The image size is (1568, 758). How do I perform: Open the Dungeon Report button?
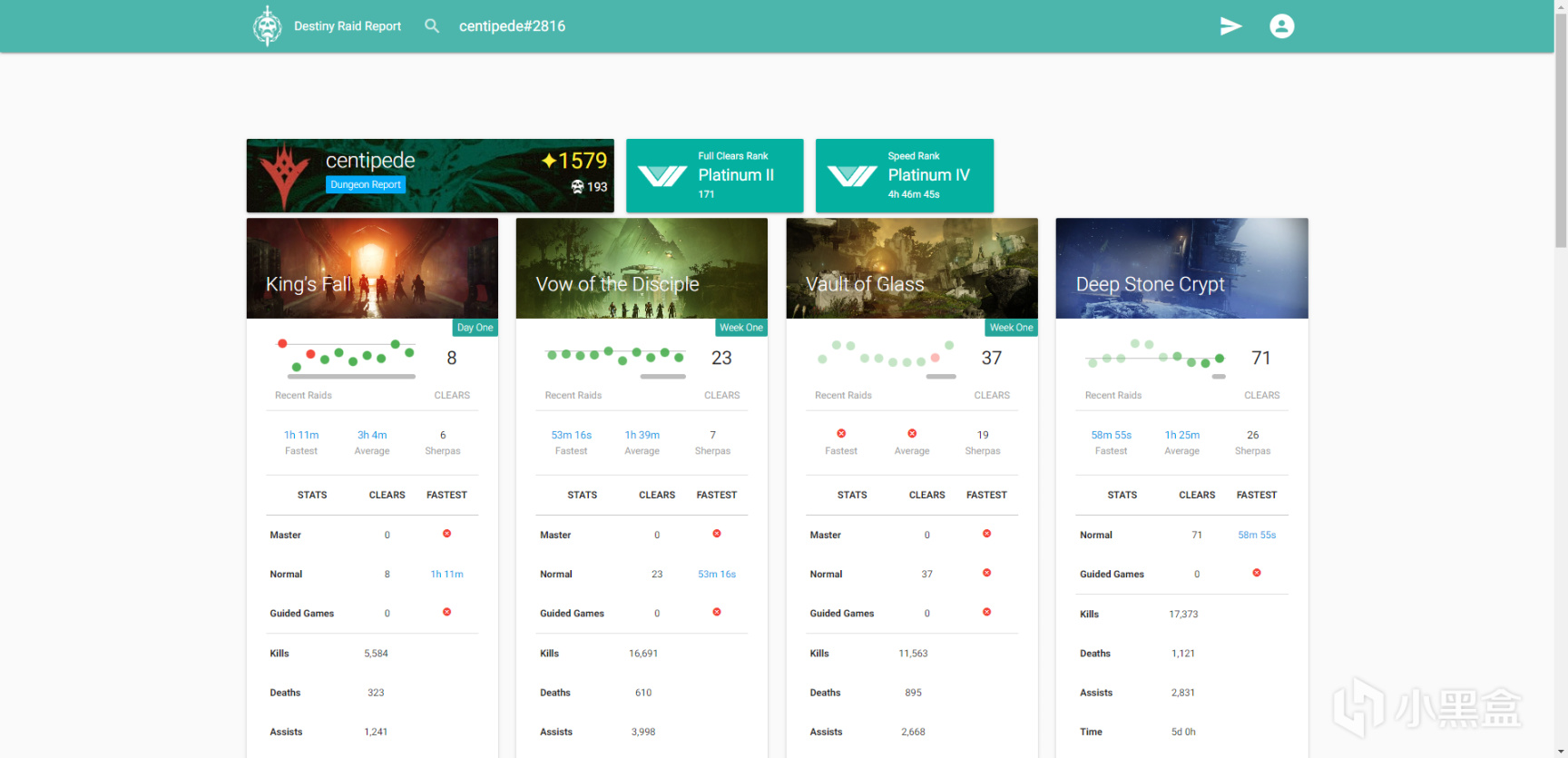pos(366,184)
